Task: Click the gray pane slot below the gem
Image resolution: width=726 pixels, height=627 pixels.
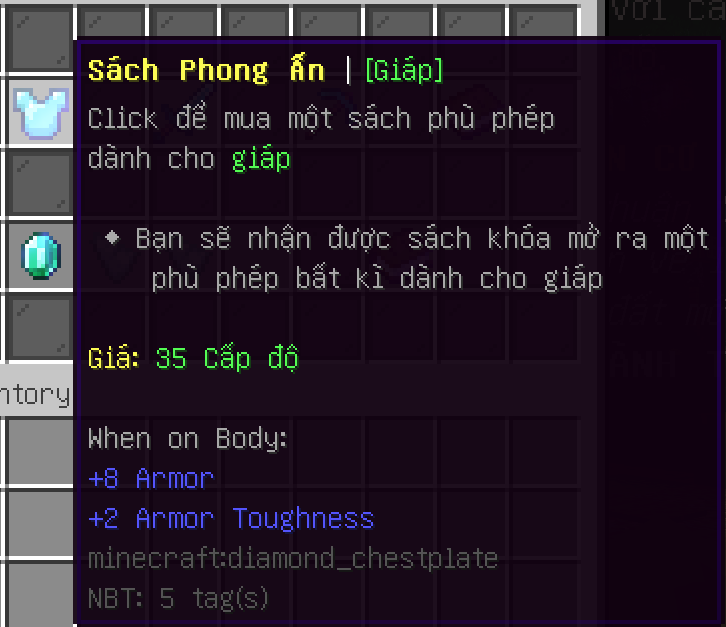Action: pyautogui.click(x=41, y=327)
